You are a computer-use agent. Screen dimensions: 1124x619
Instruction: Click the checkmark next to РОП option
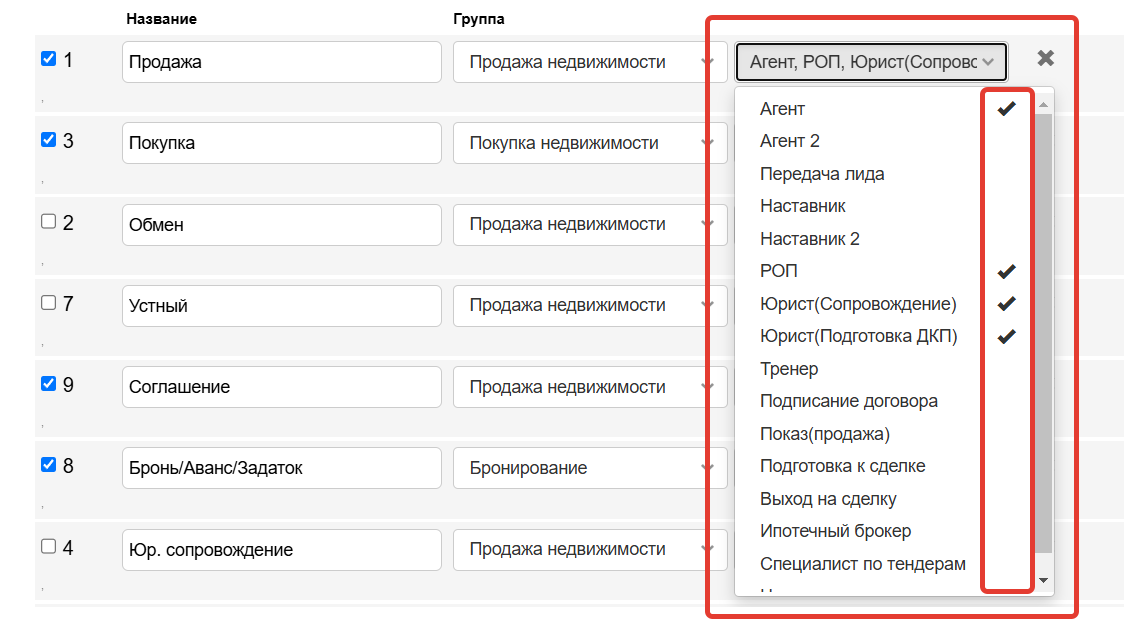pyautogui.click(x=1006, y=271)
